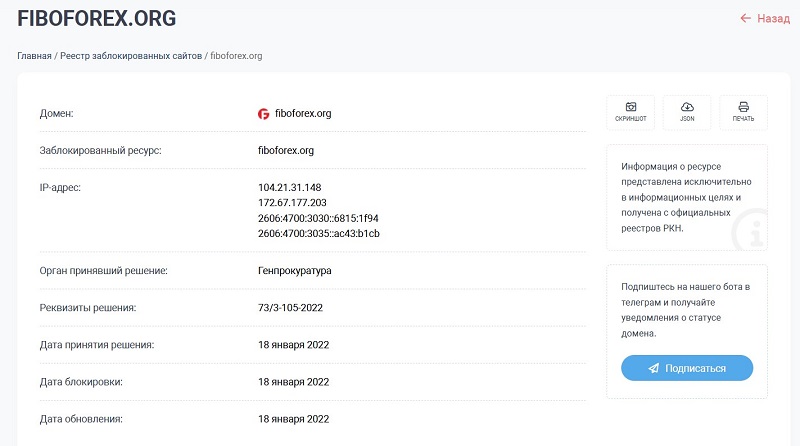
Task: Click the domain name in the Домен row
Action: (x=303, y=114)
